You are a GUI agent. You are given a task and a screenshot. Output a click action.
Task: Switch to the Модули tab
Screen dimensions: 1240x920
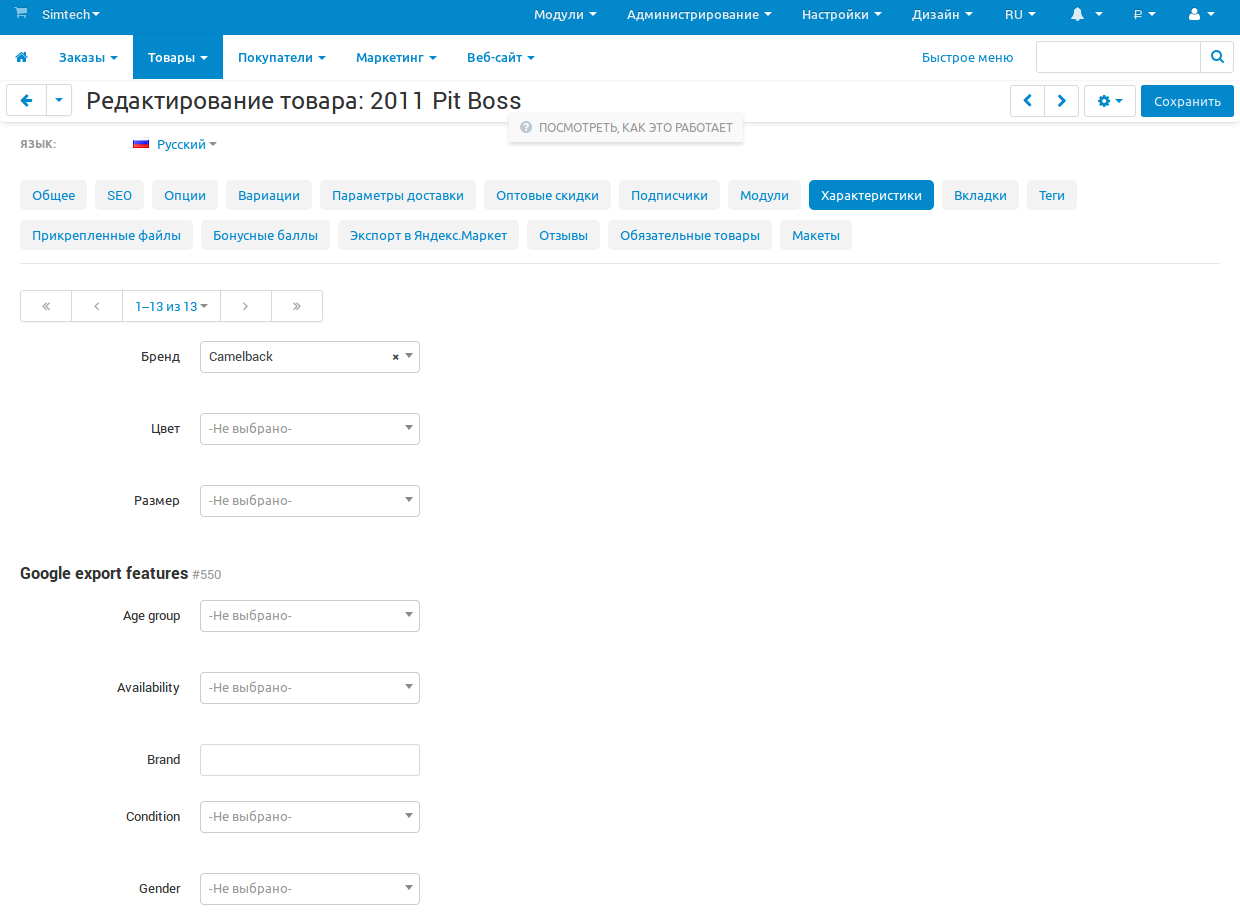point(764,195)
